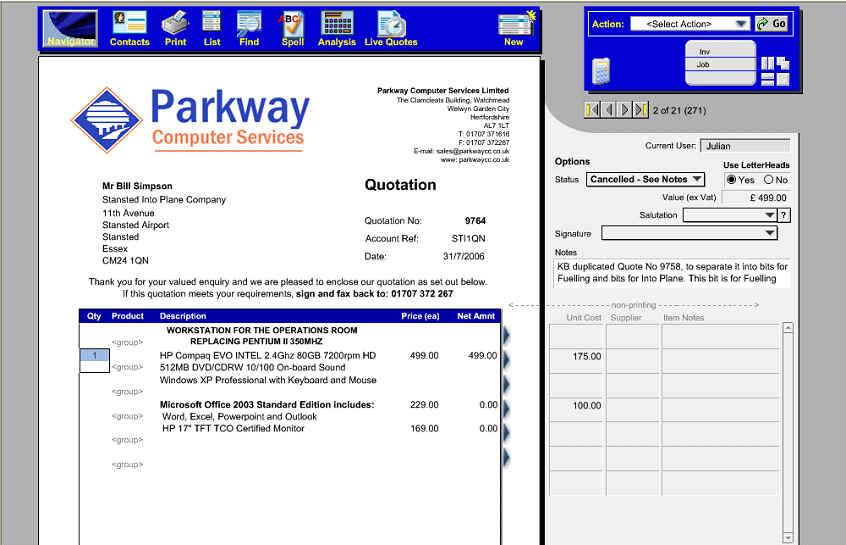The width and height of the screenshot is (846, 545).
Task: Click the scrollbar up arrow in item notes
Action: [x=788, y=328]
